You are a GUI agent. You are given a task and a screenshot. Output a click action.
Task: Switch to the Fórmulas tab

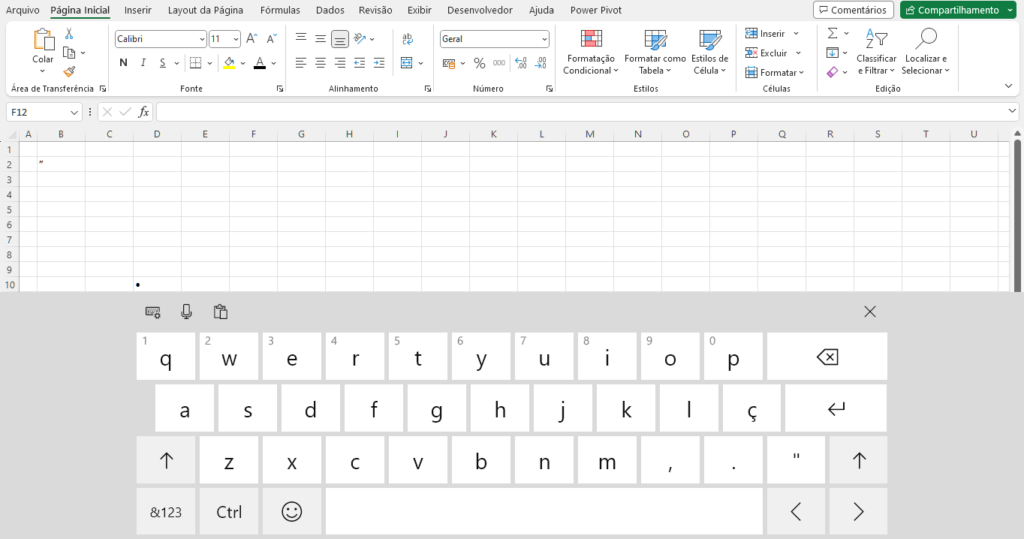coord(280,10)
